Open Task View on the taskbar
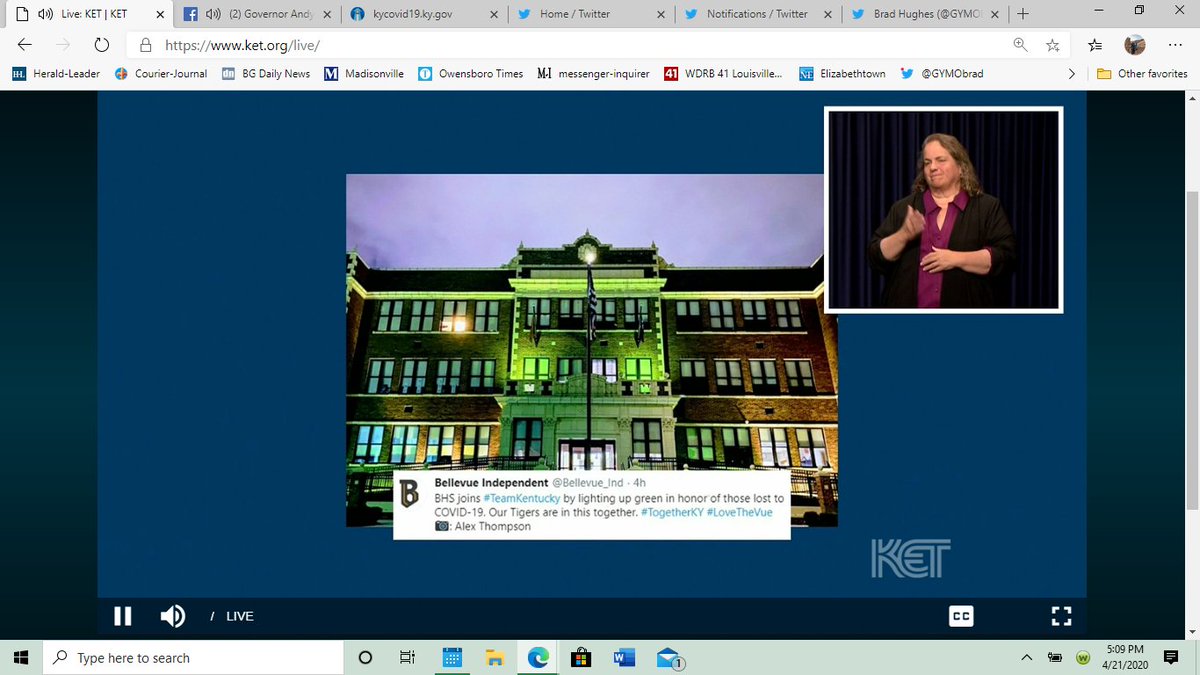The width and height of the screenshot is (1200, 675). pos(407,657)
